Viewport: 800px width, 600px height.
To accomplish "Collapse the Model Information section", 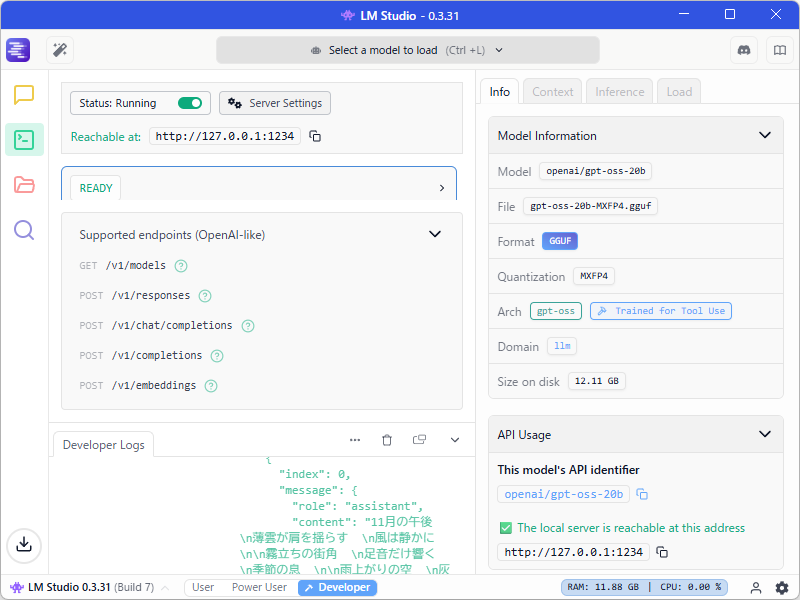I will (765, 135).
